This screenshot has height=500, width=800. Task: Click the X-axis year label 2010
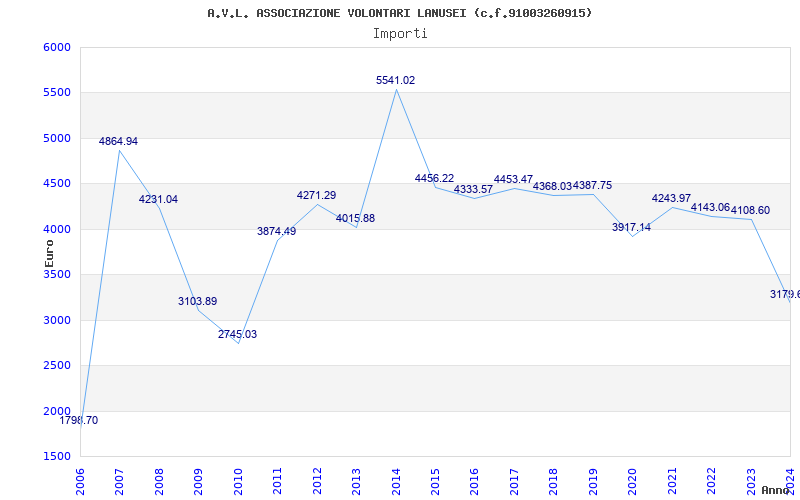(x=238, y=481)
